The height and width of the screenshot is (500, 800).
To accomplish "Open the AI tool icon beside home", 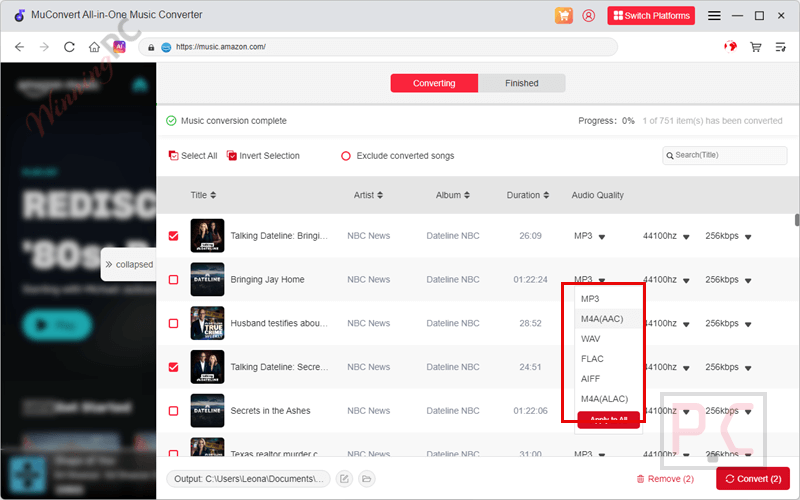I will pyautogui.click(x=119, y=47).
